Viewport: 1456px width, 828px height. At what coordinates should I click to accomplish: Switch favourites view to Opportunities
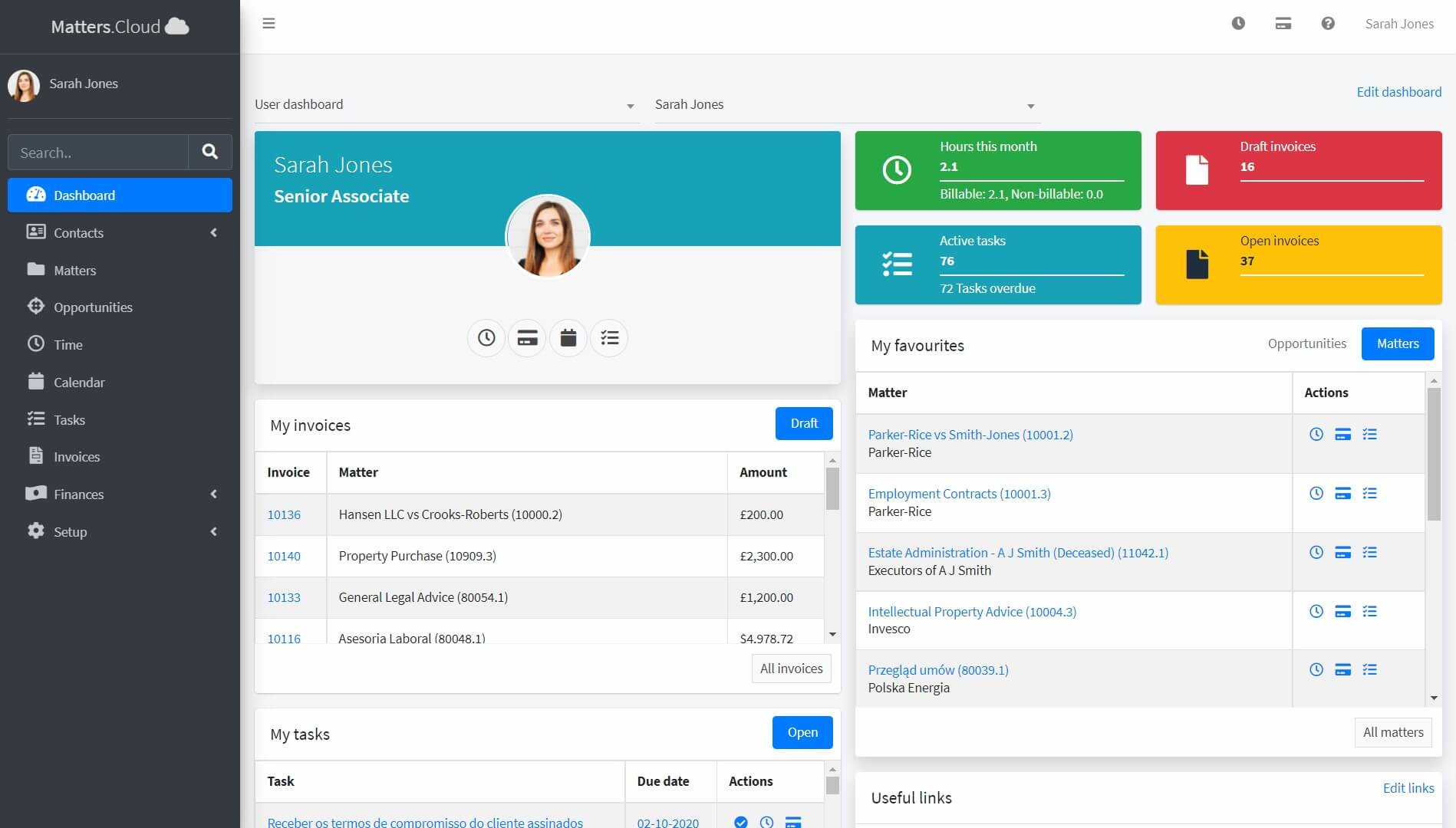click(1307, 343)
